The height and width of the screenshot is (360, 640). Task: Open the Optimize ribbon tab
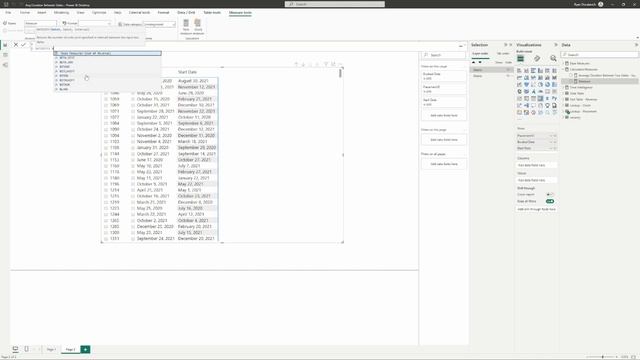99,13
